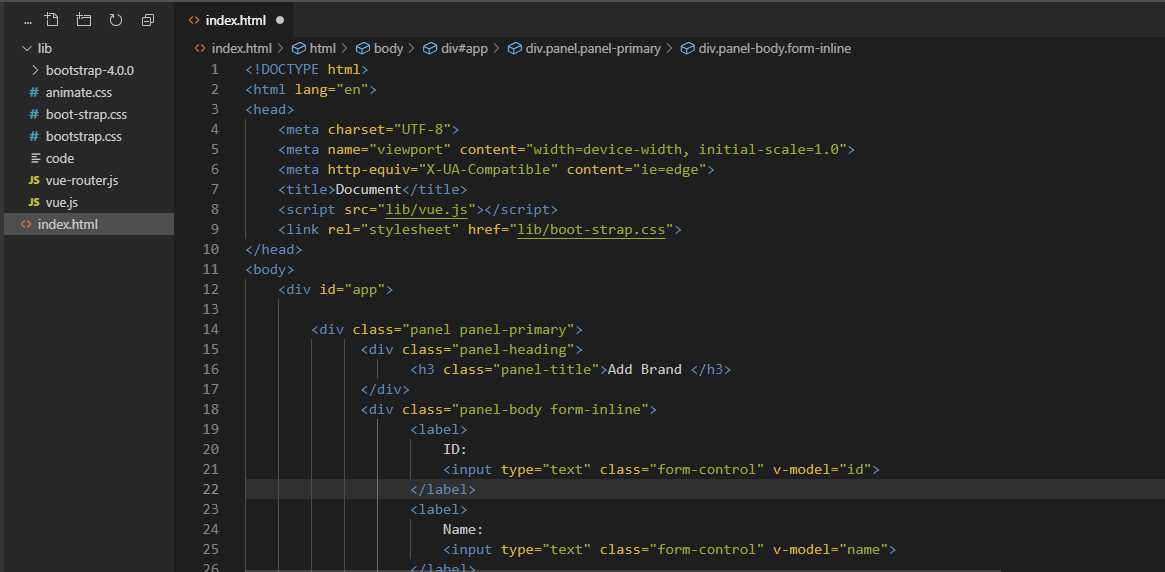Screen dimensions: 1165x572
Task: Click class="panel-heading" on line 15
Action: (488, 349)
